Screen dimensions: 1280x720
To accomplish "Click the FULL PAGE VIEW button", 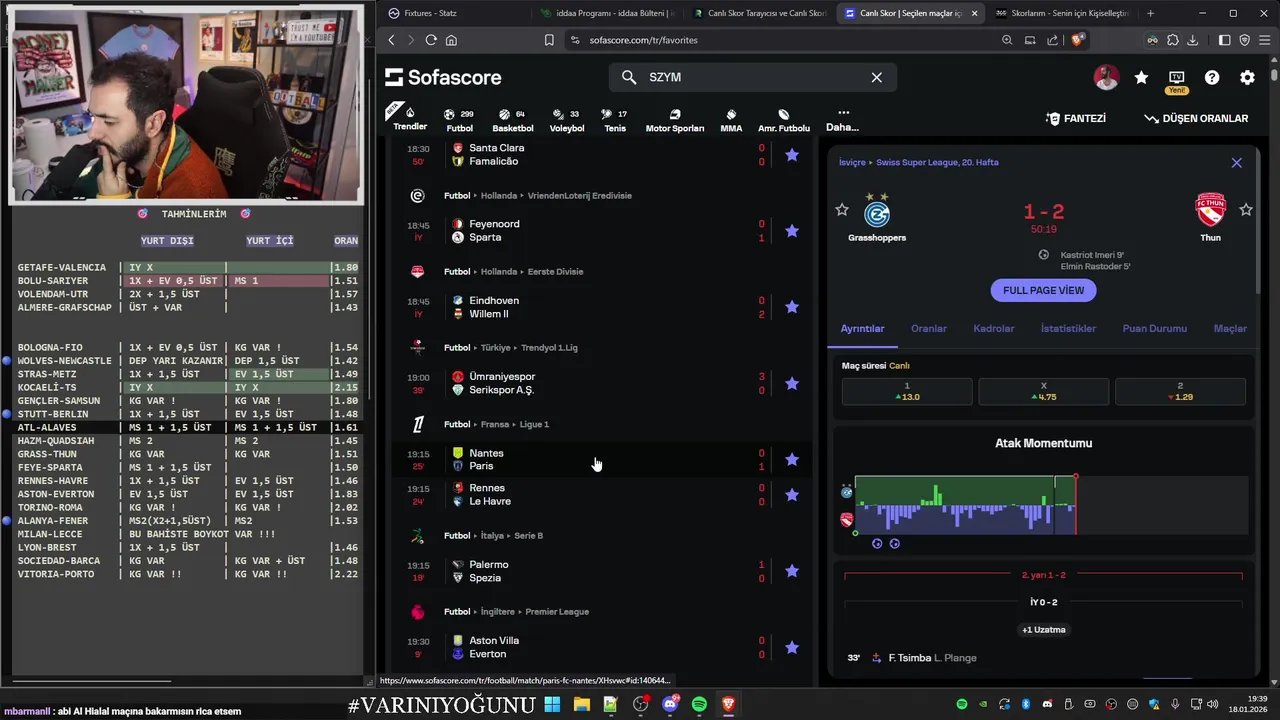I will click(x=1043, y=290).
